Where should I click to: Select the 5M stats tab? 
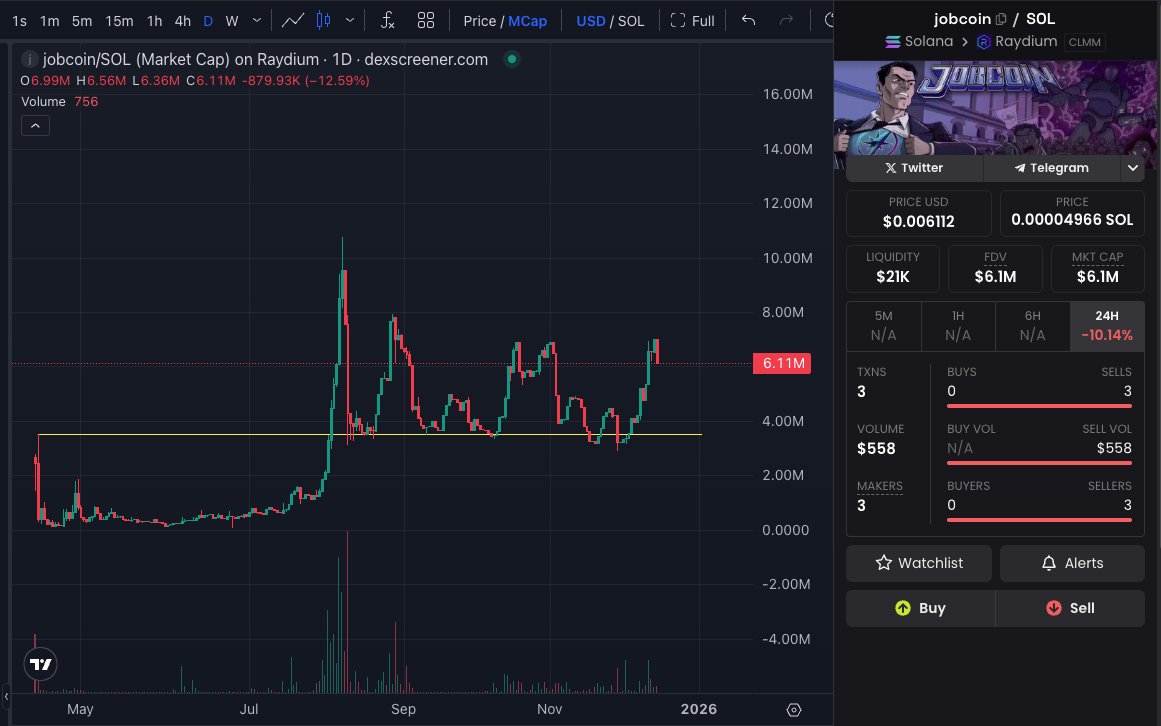point(883,326)
